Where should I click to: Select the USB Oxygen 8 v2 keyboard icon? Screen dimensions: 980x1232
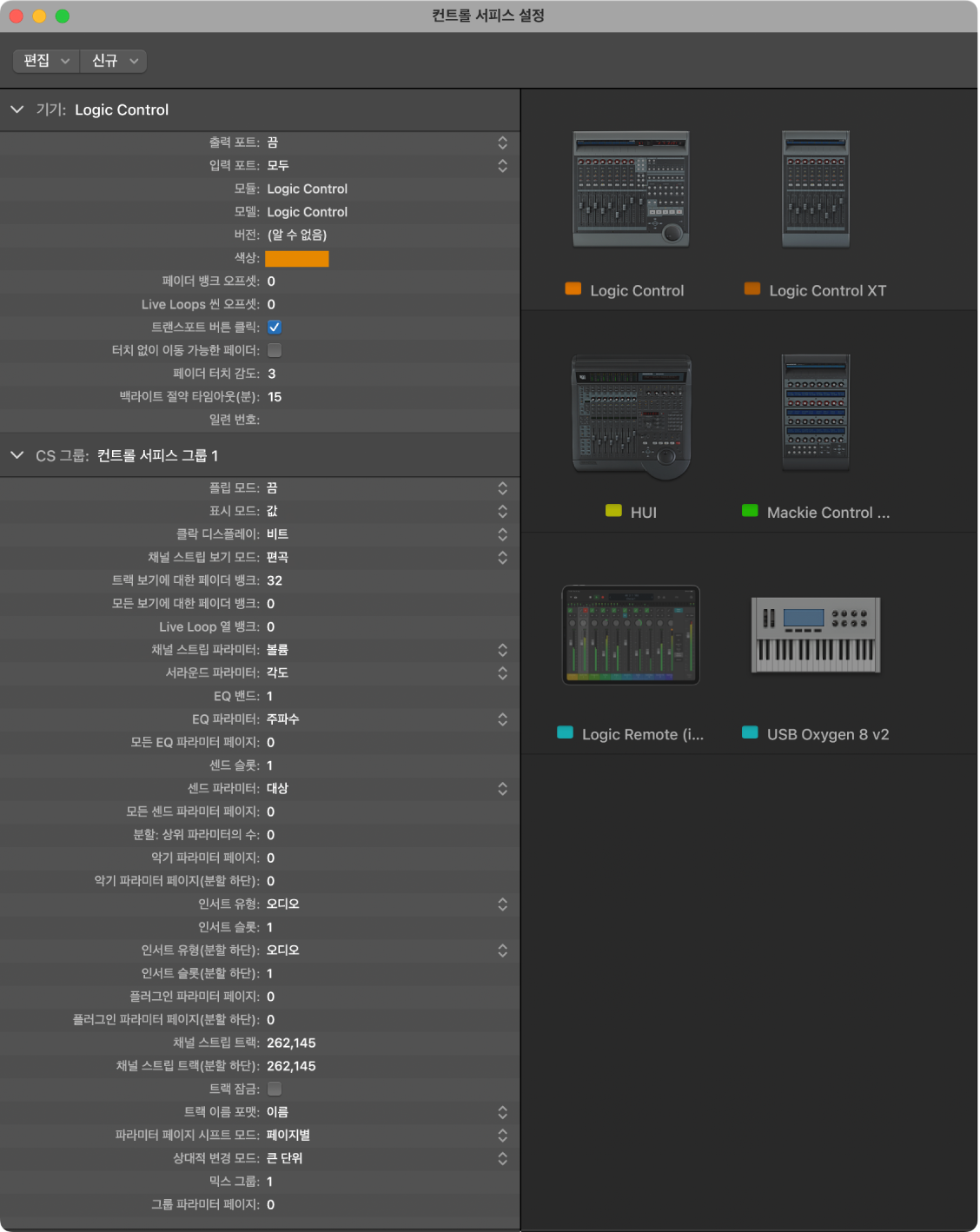[816, 635]
